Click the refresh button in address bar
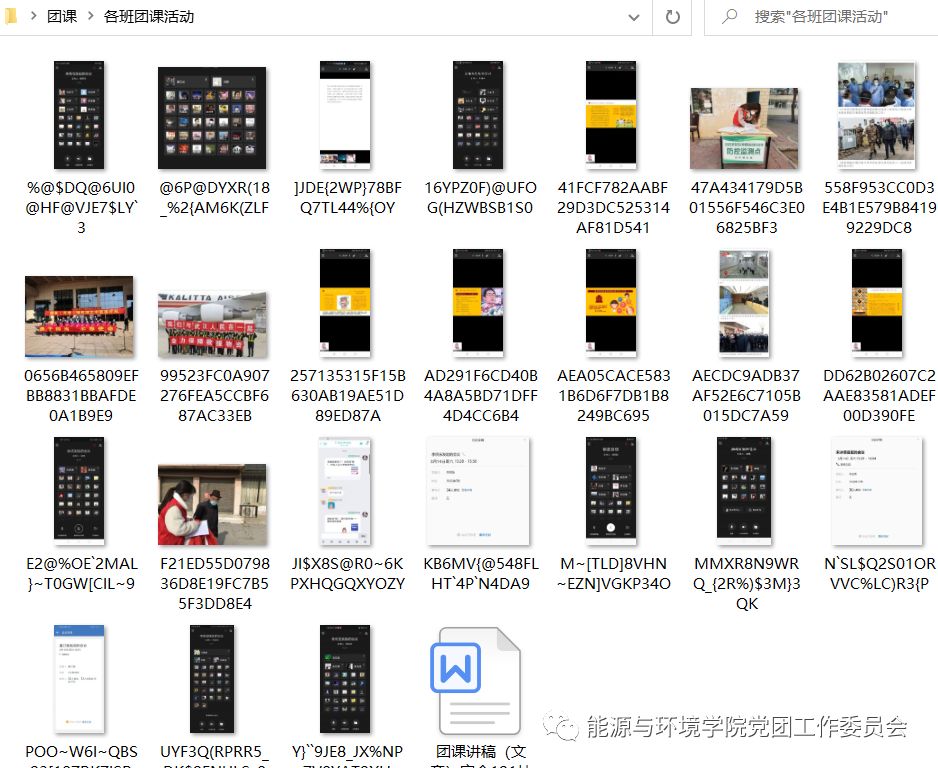The width and height of the screenshot is (938, 768). 672,17
